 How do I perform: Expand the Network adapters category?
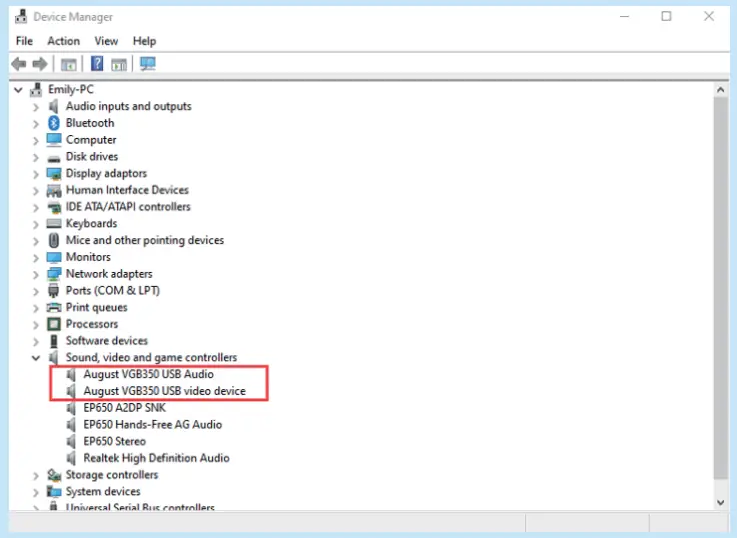pos(36,275)
